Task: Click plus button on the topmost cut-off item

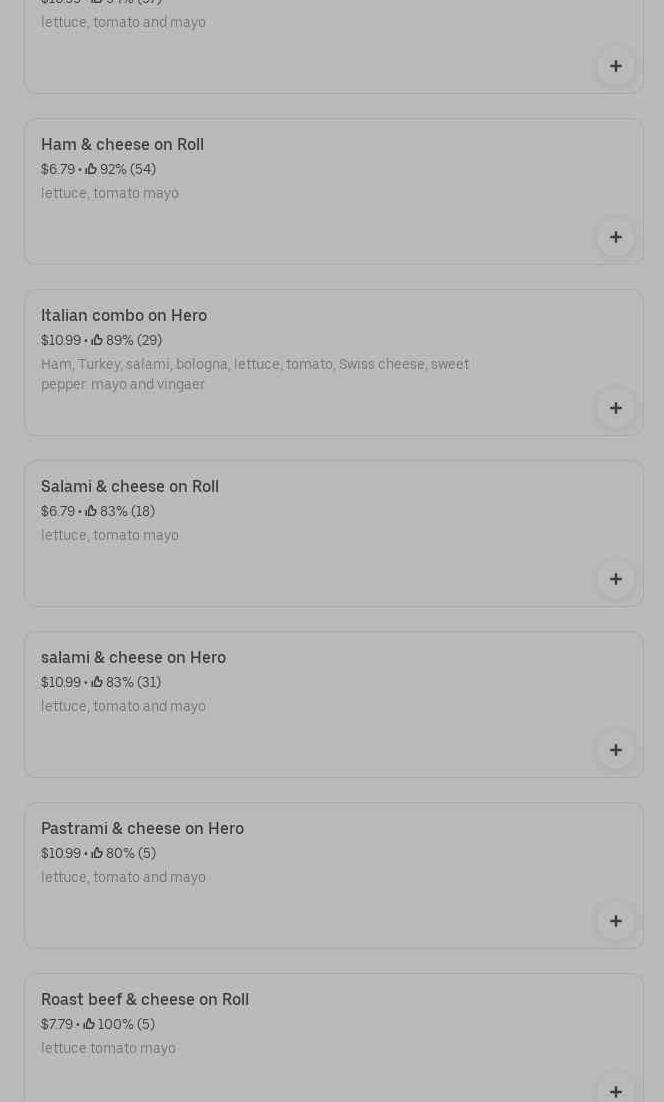Action: [615, 66]
